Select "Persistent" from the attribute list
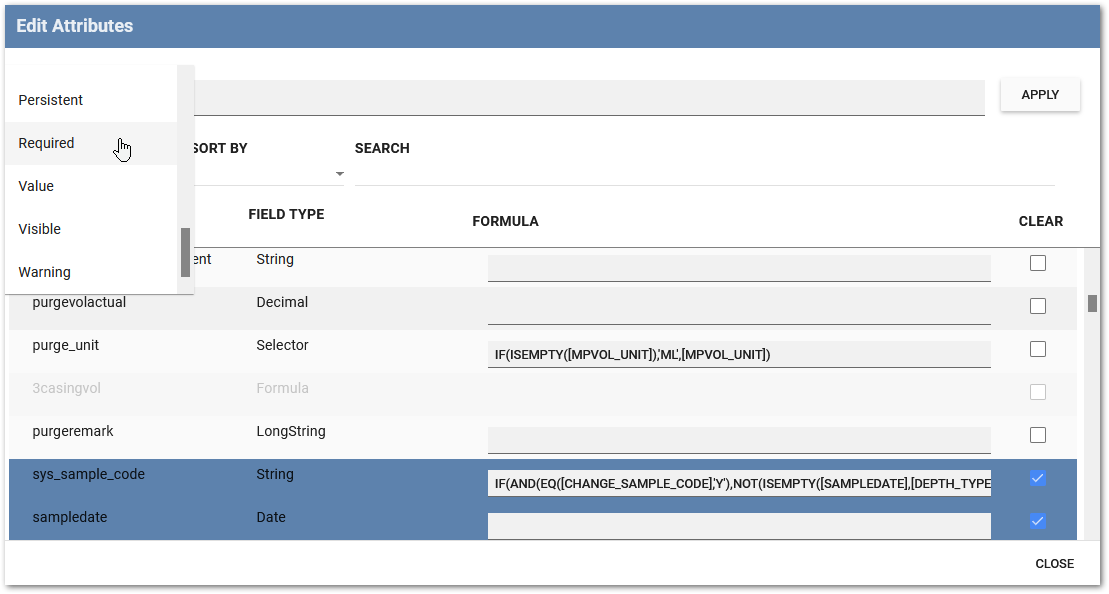This screenshot has width=1109, height=594. pos(50,100)
